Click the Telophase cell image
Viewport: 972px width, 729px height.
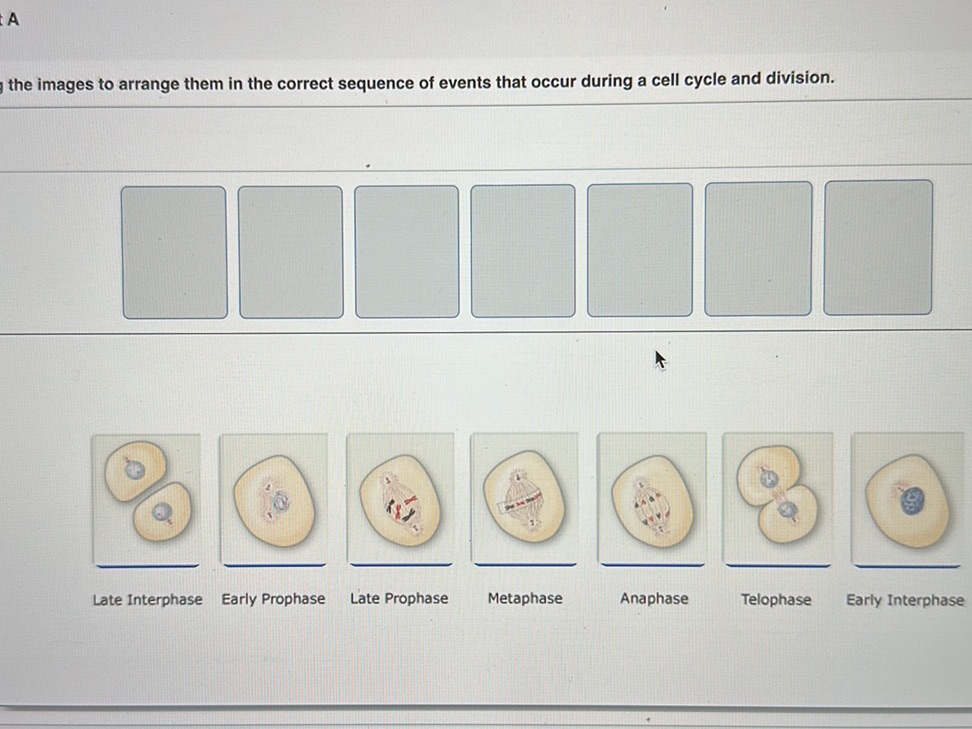pyautogui.click(x=777, y=497)
